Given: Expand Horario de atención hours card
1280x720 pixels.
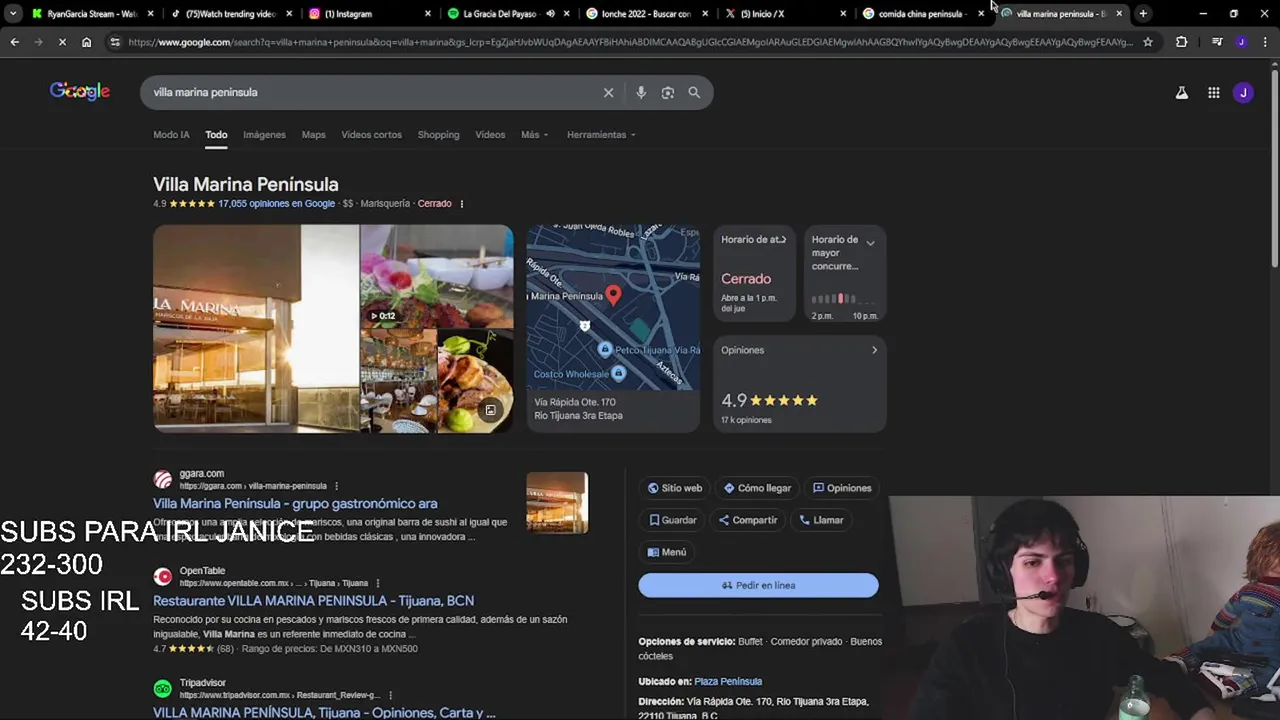Looking at the screenshot, I should tap(754, 273).
